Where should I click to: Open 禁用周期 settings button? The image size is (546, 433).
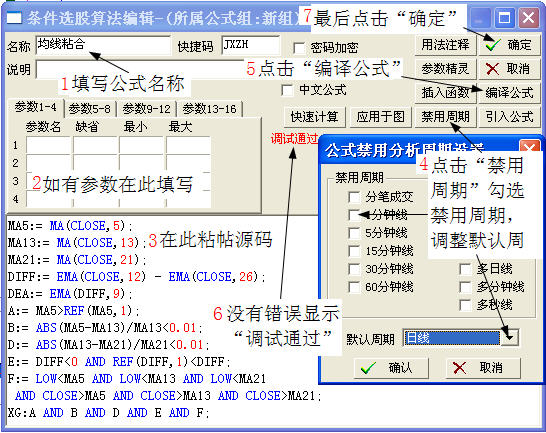click(x=445, y=116)
